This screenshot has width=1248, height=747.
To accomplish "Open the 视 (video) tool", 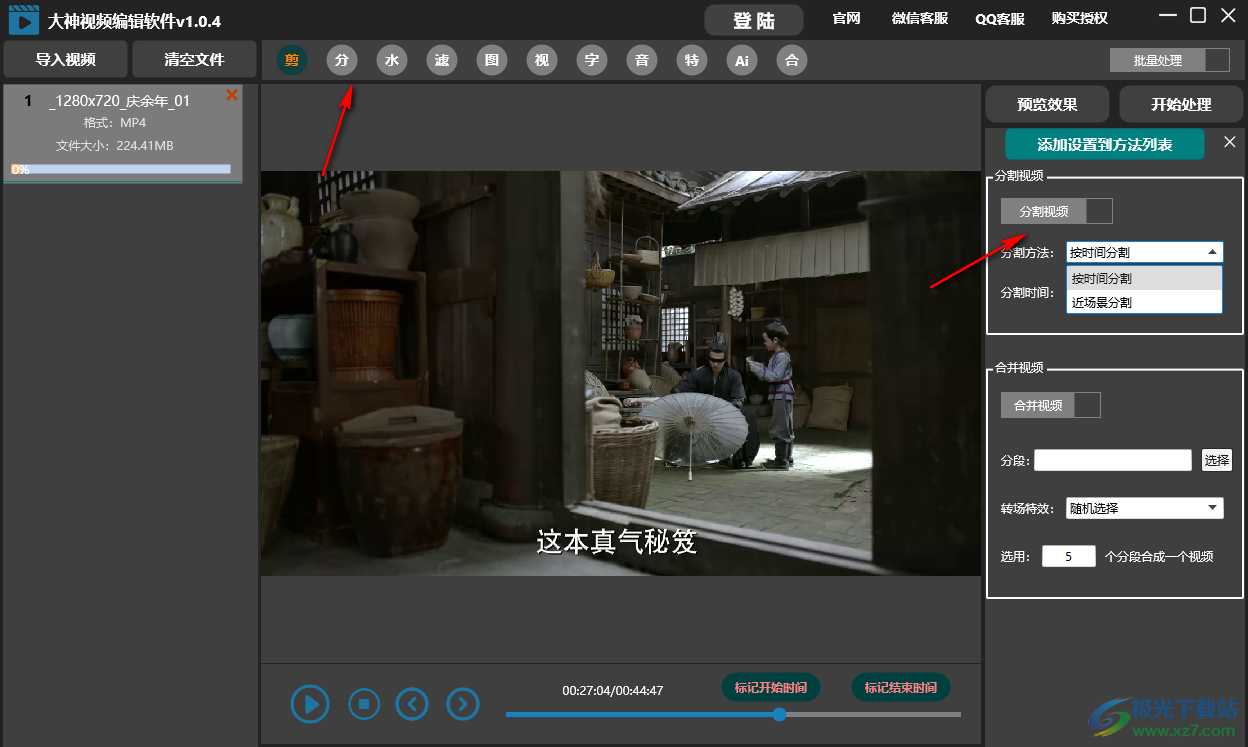I will click(x=542, y=60).
